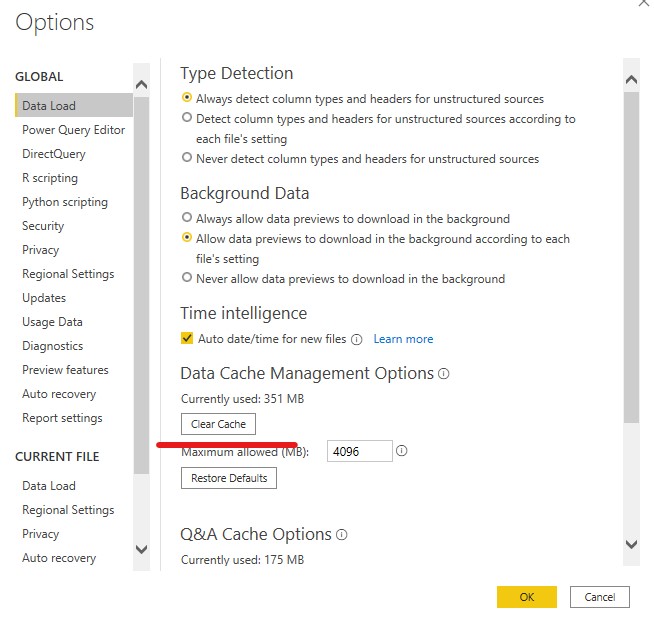Open Current File Auto recovery settings
Image resolution: width=654 pixels, height=631 pixels.
[x=59, y=558]
